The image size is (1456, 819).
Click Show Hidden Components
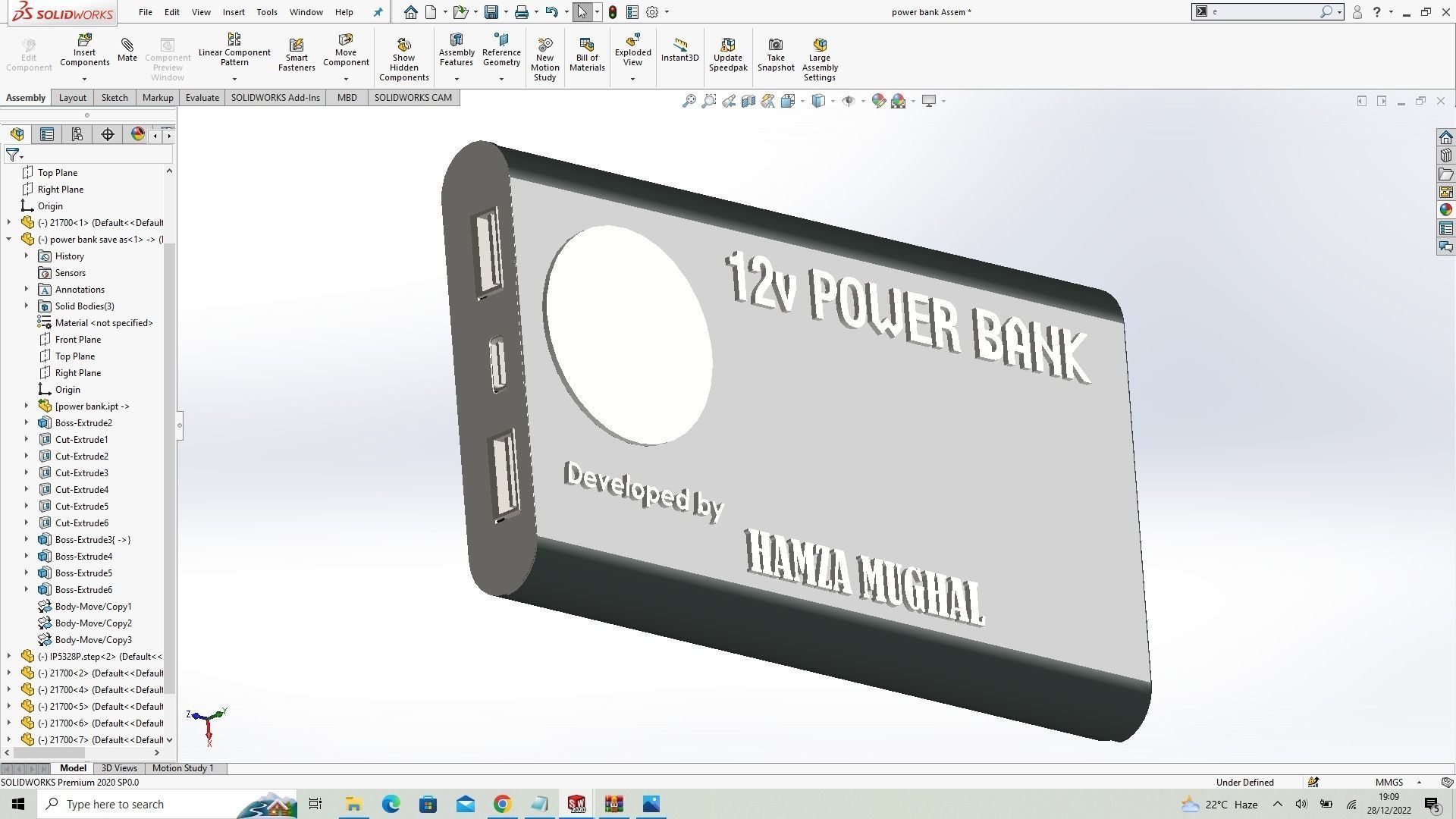click(x=403, y=53)
